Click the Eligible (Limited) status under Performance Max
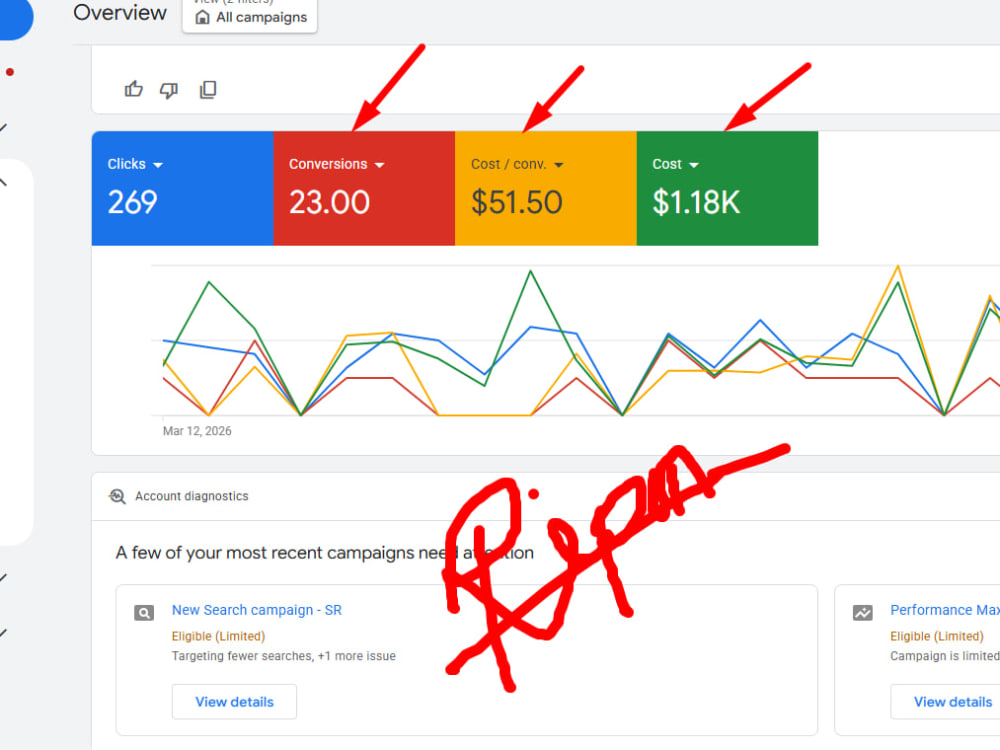The width and height of the screenshot is (1000, 750). pos(937,636)
